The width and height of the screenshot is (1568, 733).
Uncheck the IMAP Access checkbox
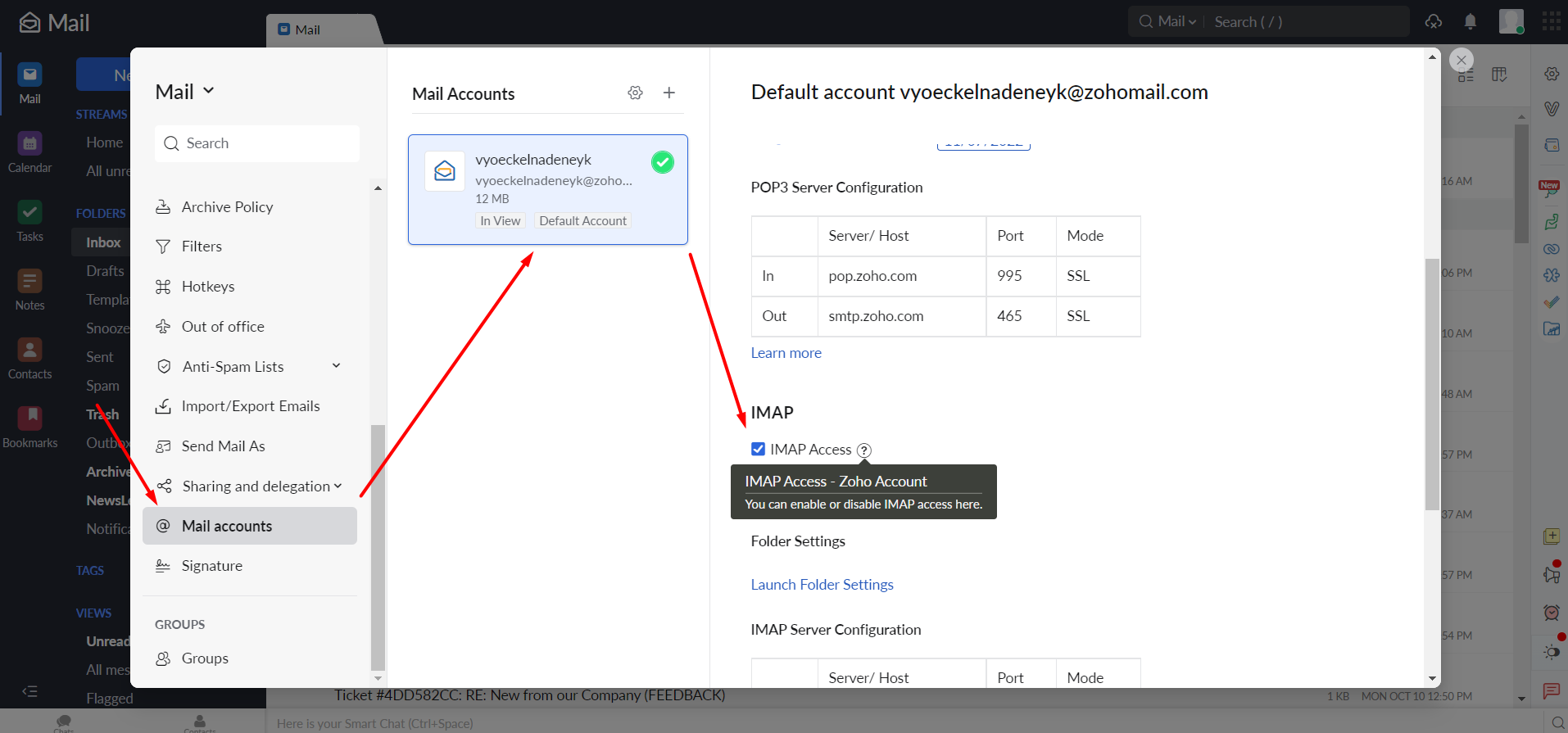tap(758, 449)
